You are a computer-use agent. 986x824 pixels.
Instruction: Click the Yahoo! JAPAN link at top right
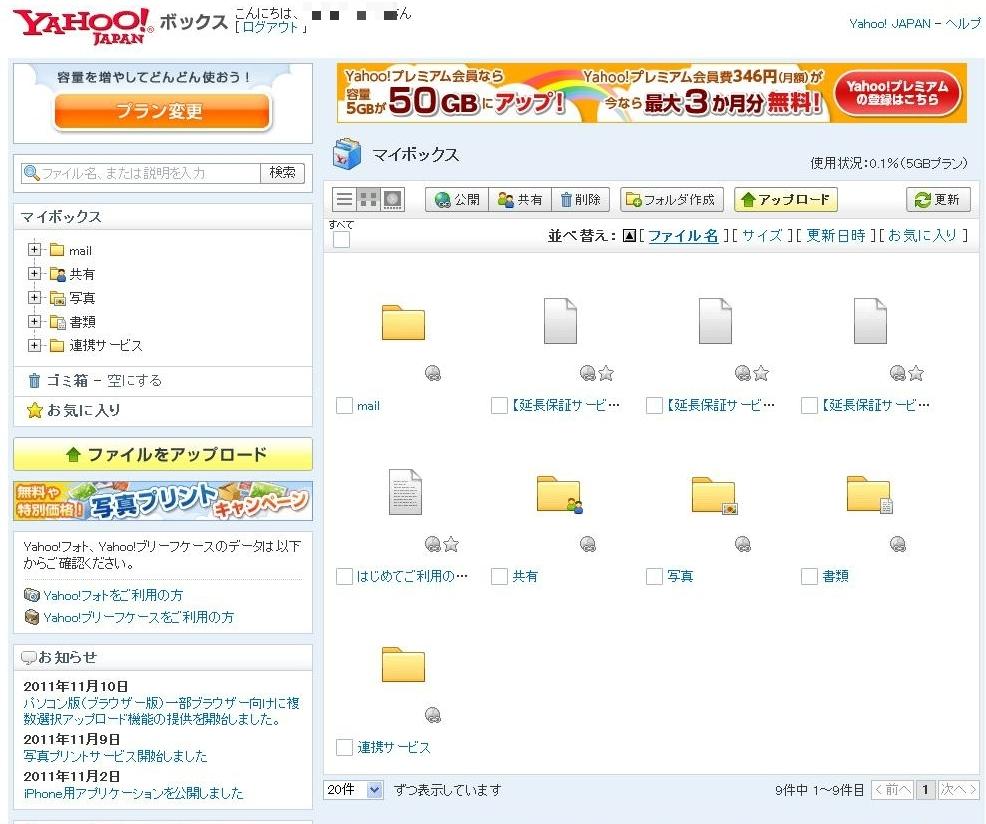(x=890, y=24)
